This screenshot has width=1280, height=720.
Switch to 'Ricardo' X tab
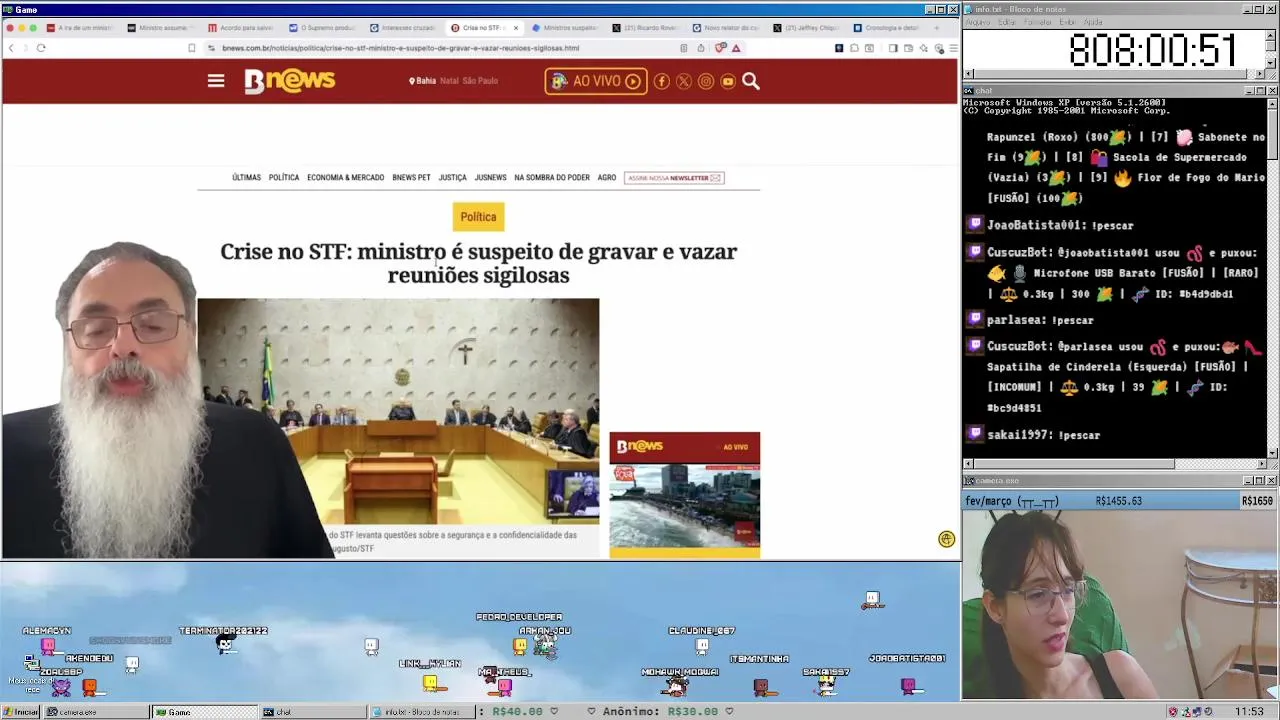(x=648, y=28)
